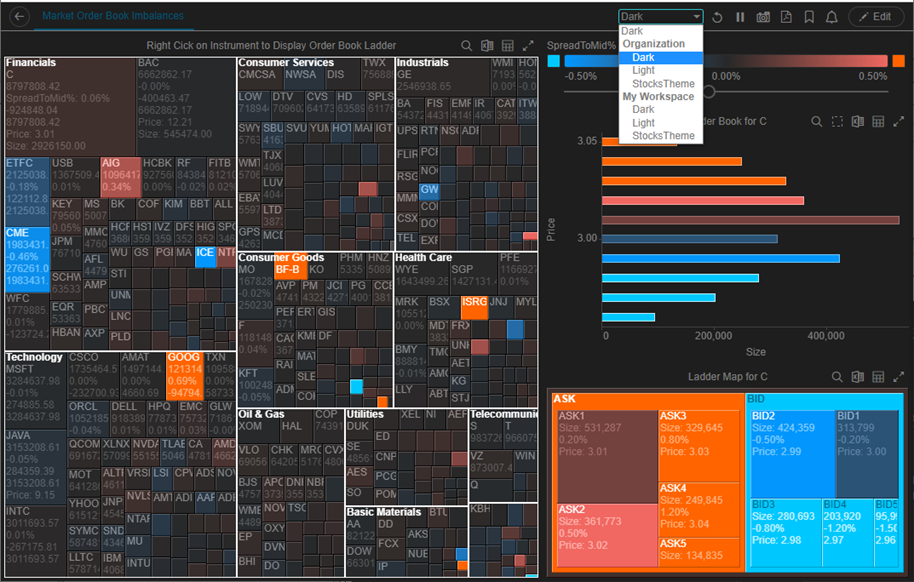Open alerts with the bell icon

(x=832, y=17)
